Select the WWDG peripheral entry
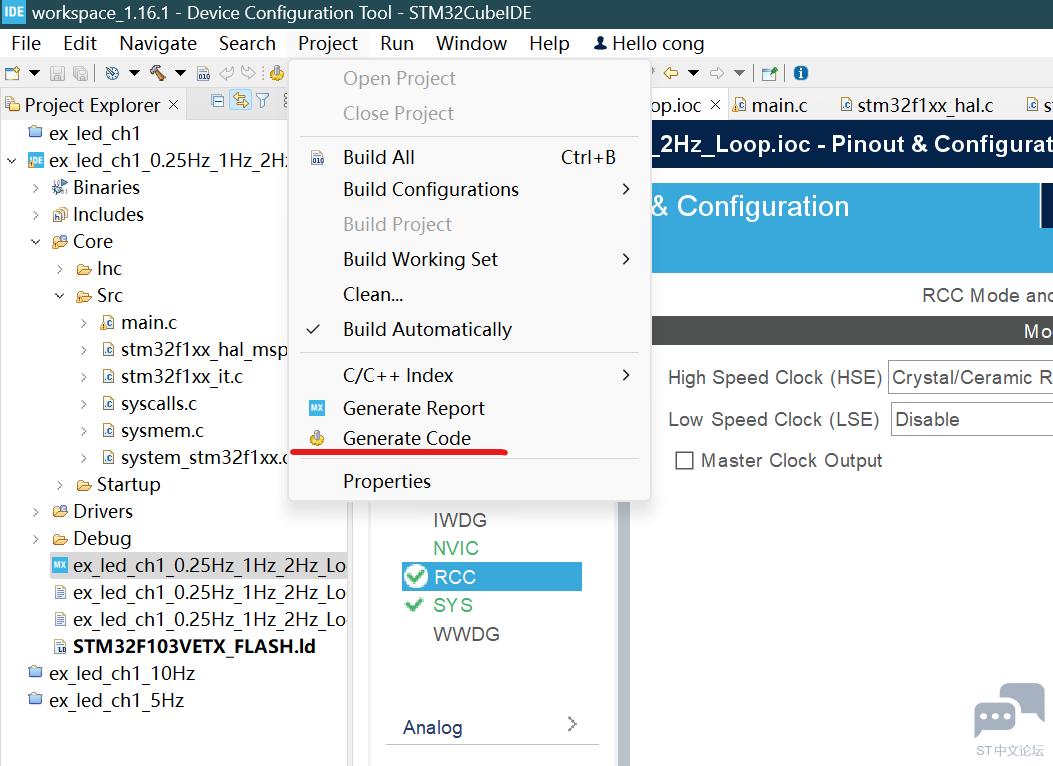 tap(467, 634)
